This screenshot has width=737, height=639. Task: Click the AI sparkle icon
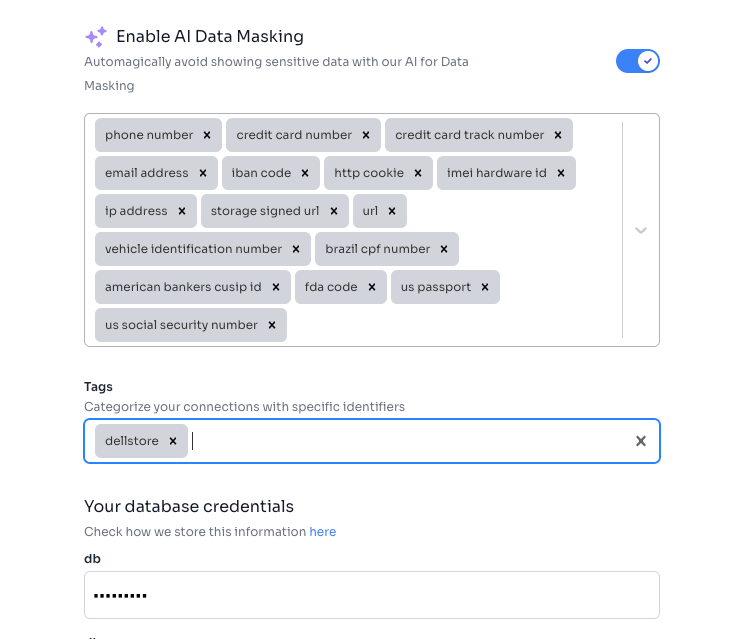(x=96, y=37)
